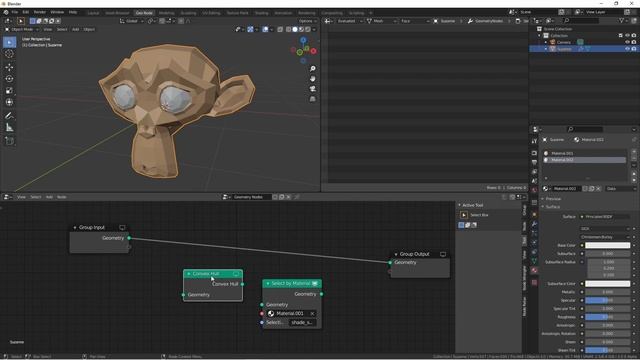Select the Rotate tool in viewport toolbar

9,79
